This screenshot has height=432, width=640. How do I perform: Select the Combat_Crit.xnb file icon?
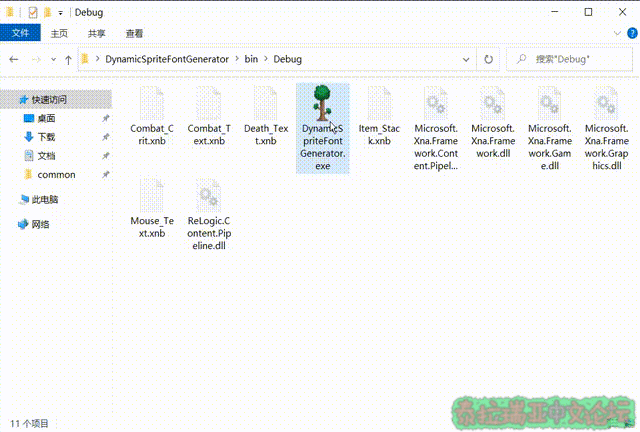(x=152, y=103)
